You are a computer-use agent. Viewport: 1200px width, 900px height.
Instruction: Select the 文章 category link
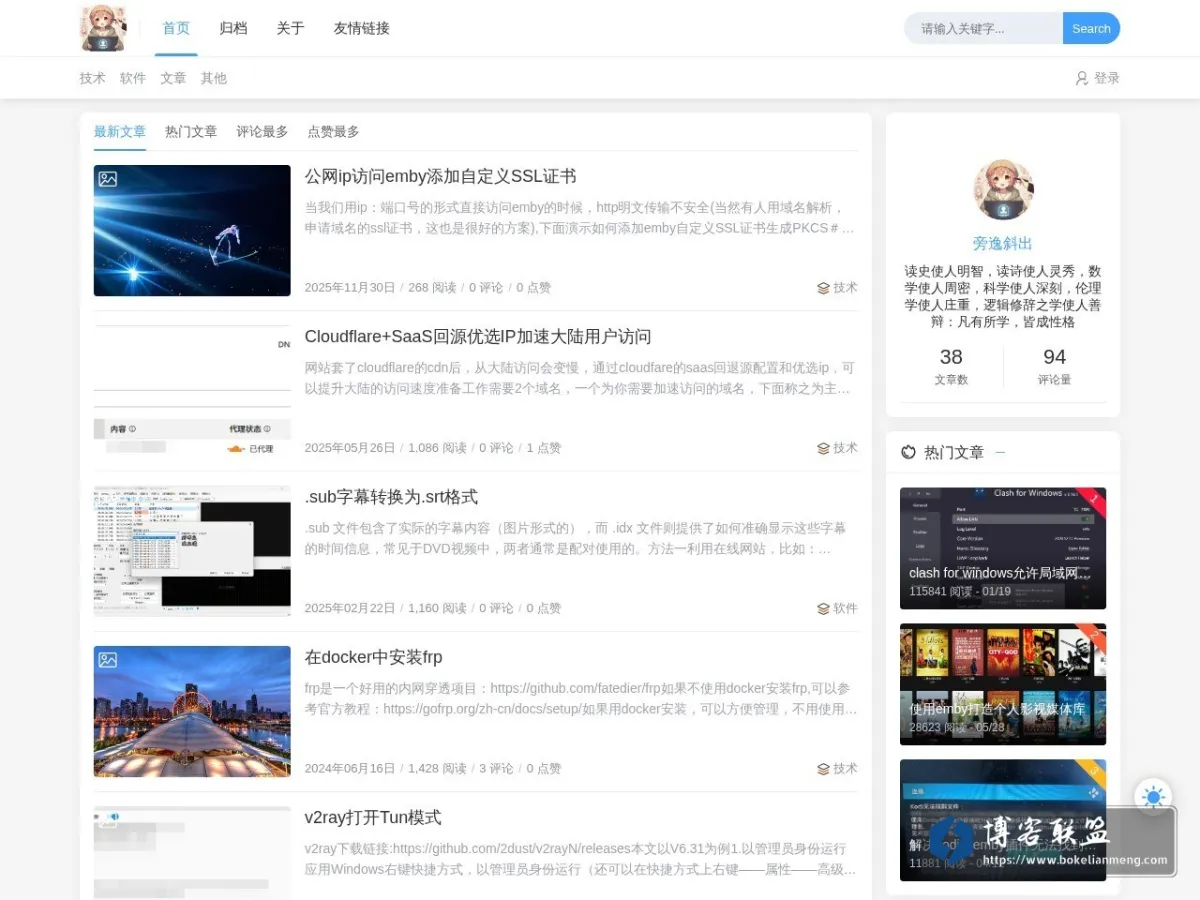pyautogui.click(x=173, y=78)
